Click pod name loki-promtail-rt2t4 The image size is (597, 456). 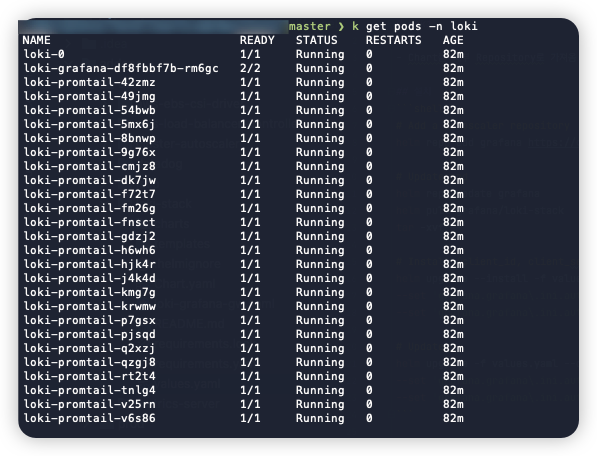point(89,376)
